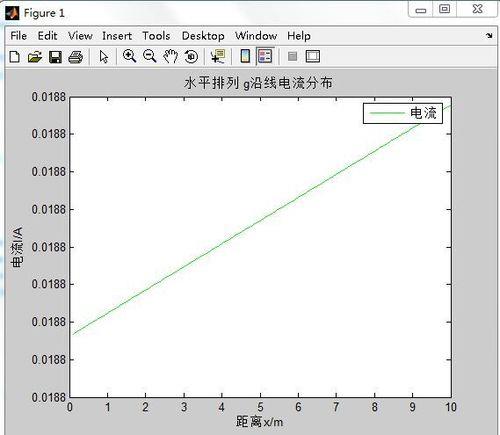500x435 pixels.
Task: Toggle the Insert Legend toolbar button
Action: (x=265, y=56)
